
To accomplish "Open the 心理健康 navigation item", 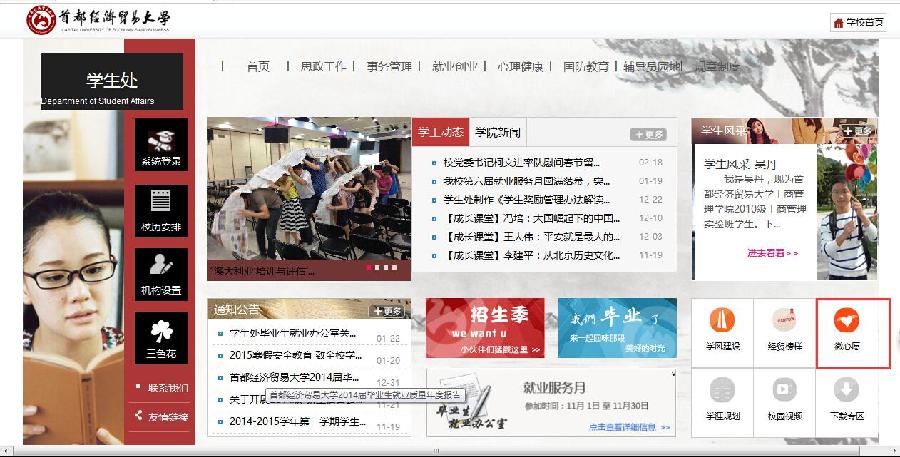I will point(520,67).
